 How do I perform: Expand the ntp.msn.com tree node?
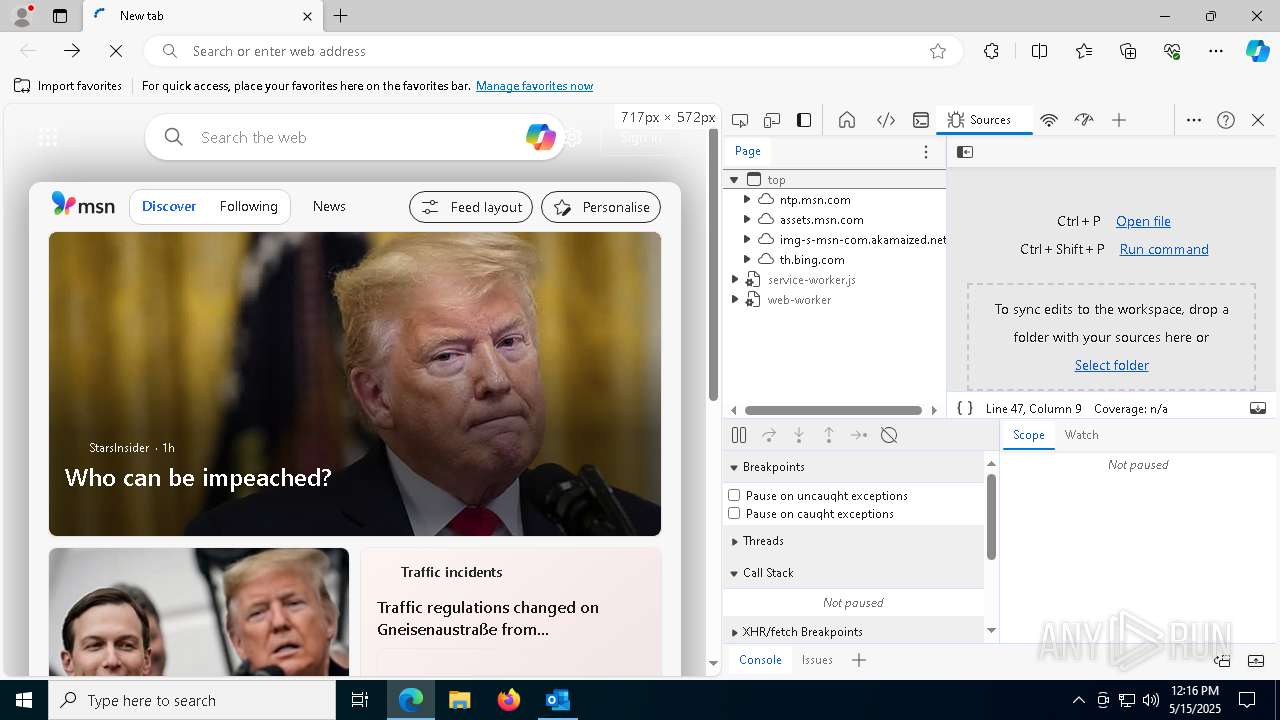(x=747, y=200)
